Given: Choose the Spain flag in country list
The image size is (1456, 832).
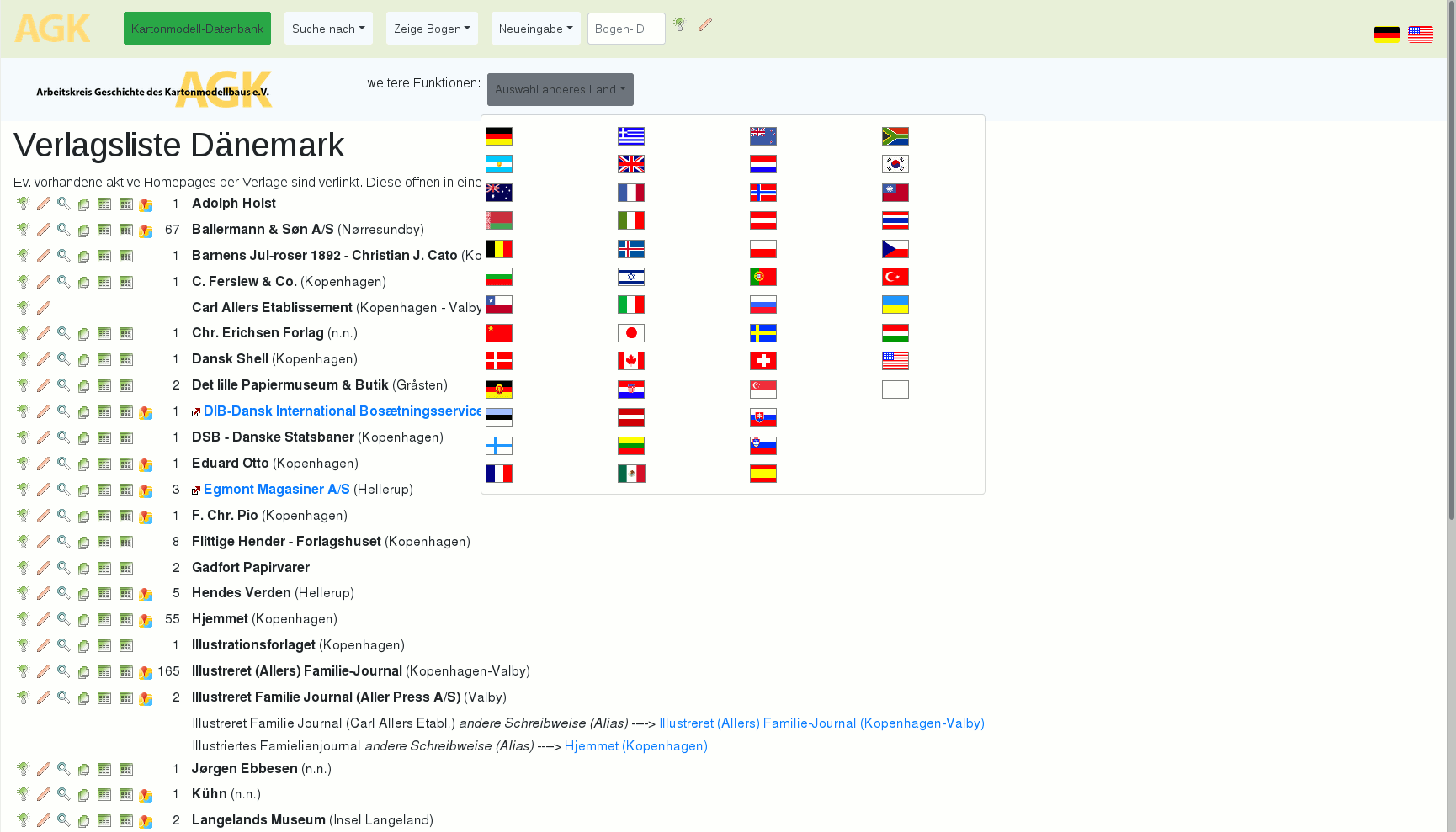Looking at the screenshot, I should point(763,474).
